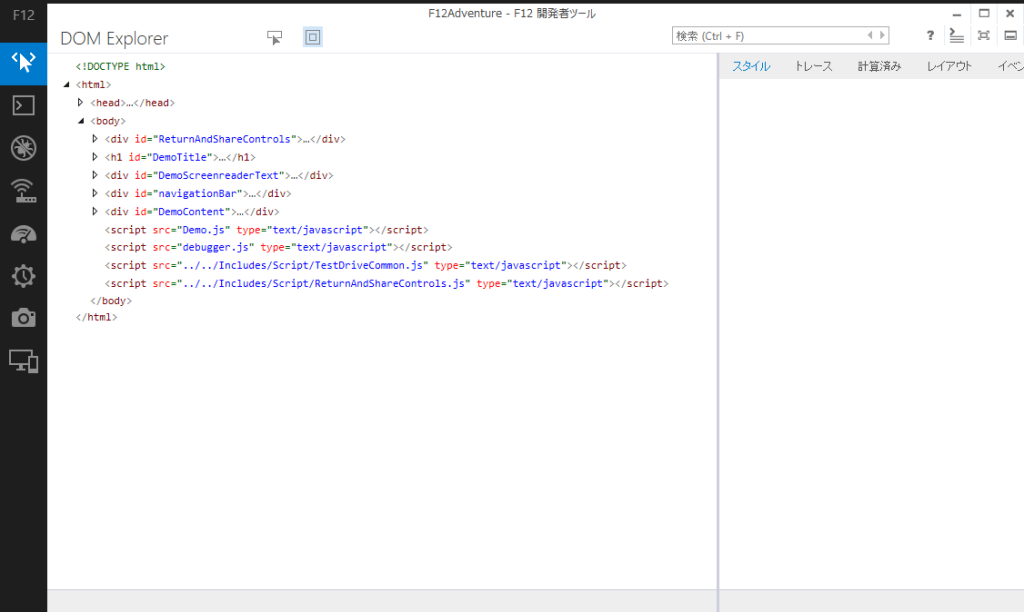The width and height of the screenshot is (1024, 612).
Task: Select the closing </html> tag
Action: 96,317
